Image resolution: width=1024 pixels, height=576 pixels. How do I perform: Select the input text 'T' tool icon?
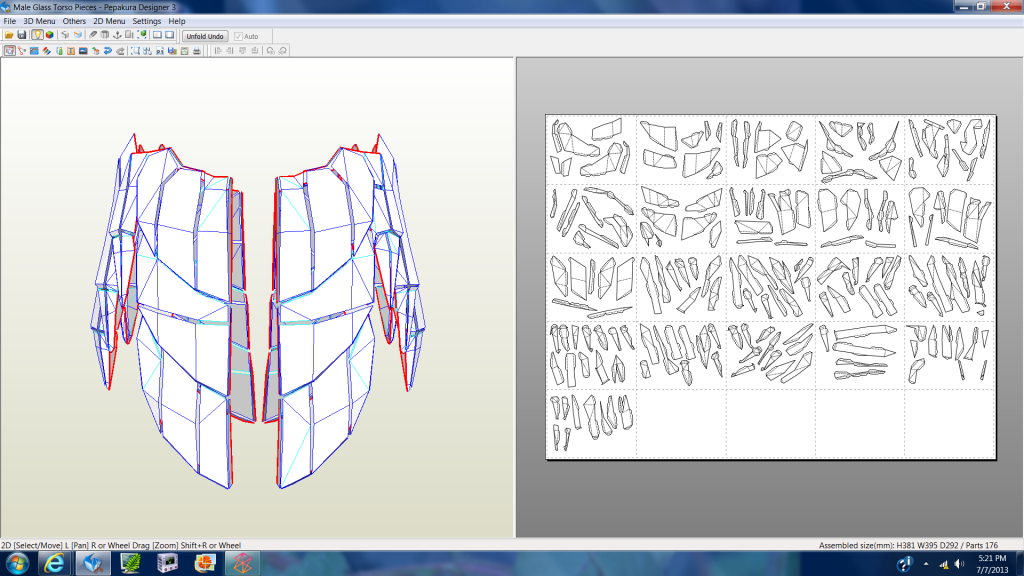click(x=71, y=50)
